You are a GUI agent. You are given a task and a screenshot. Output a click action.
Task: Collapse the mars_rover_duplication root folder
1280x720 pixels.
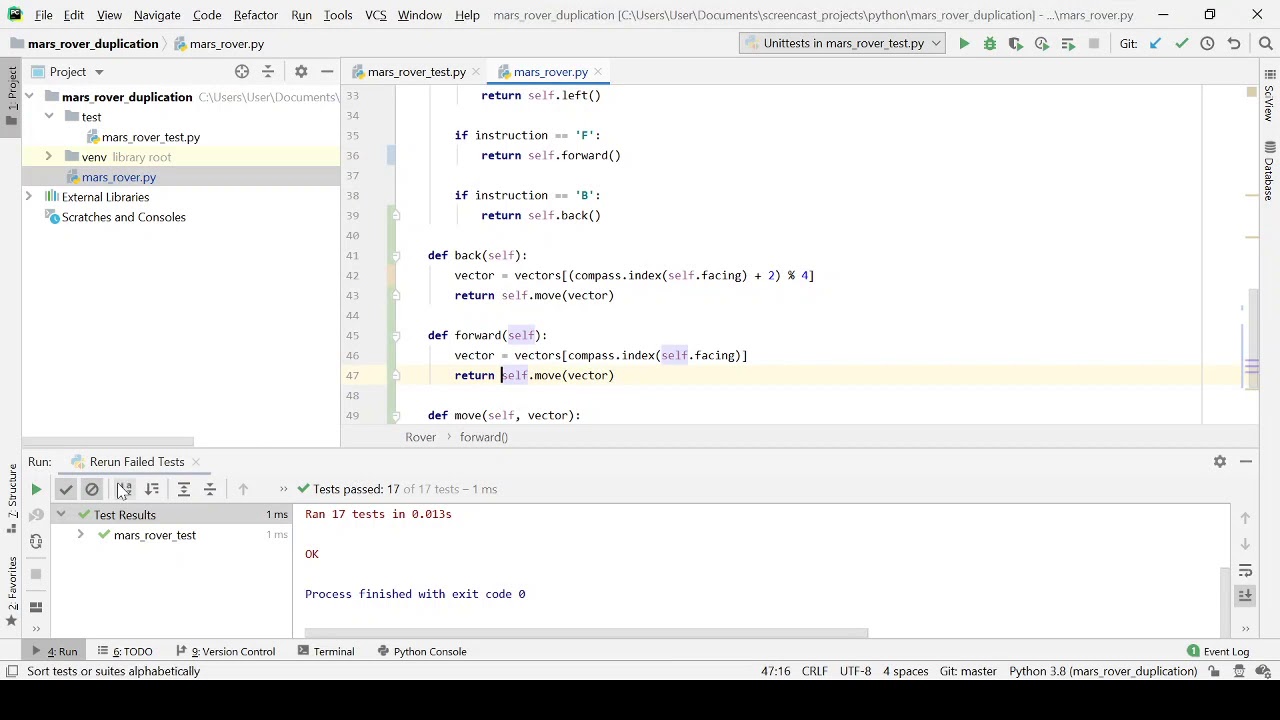click(29, 97)
